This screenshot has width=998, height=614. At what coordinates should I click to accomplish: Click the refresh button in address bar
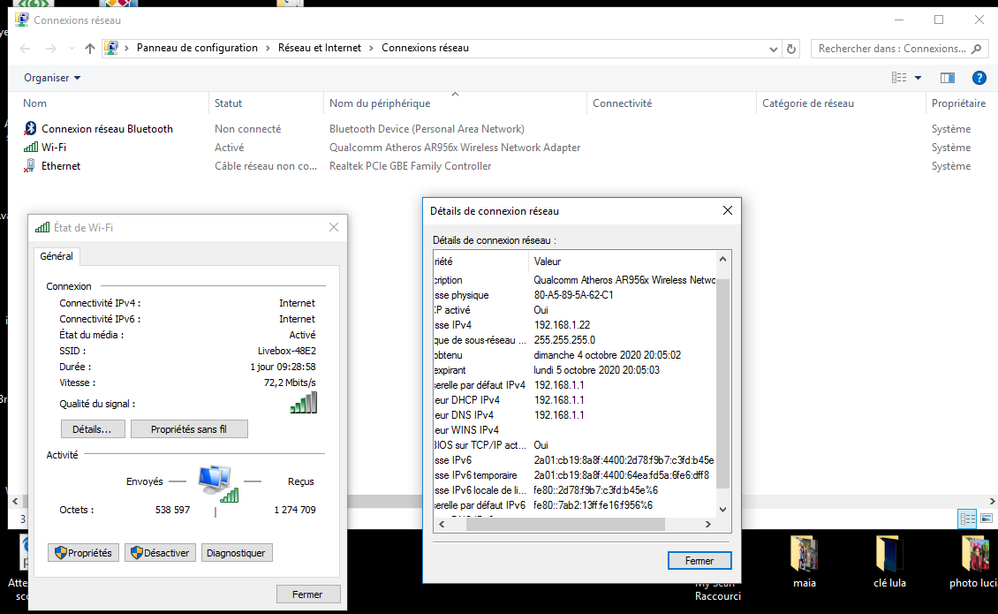click(x=792, y=48)
